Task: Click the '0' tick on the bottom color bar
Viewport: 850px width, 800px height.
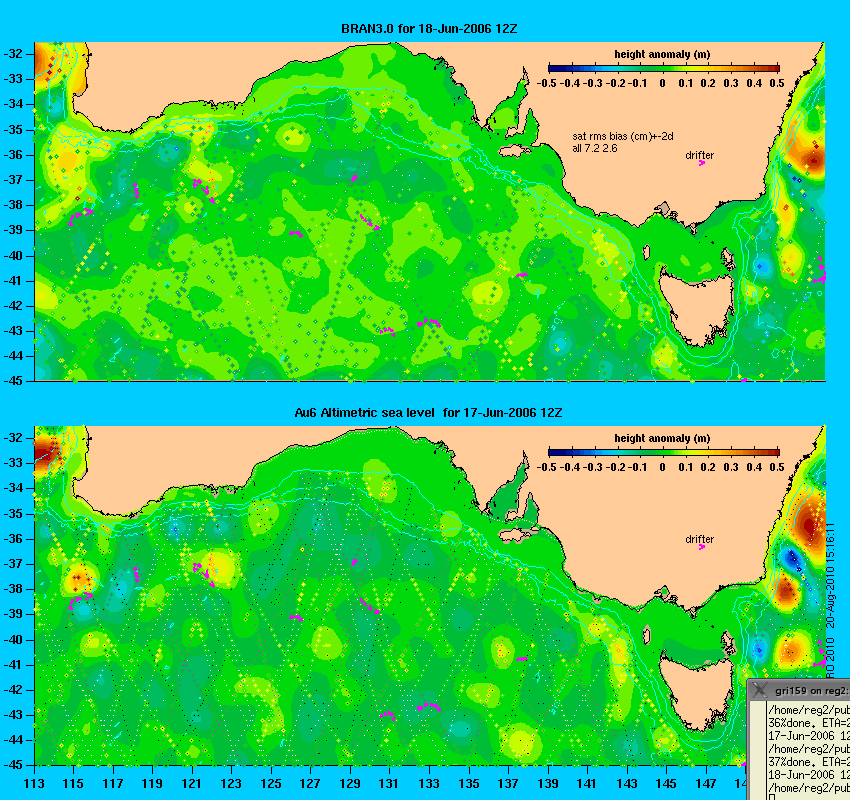Action: [662, 467]
